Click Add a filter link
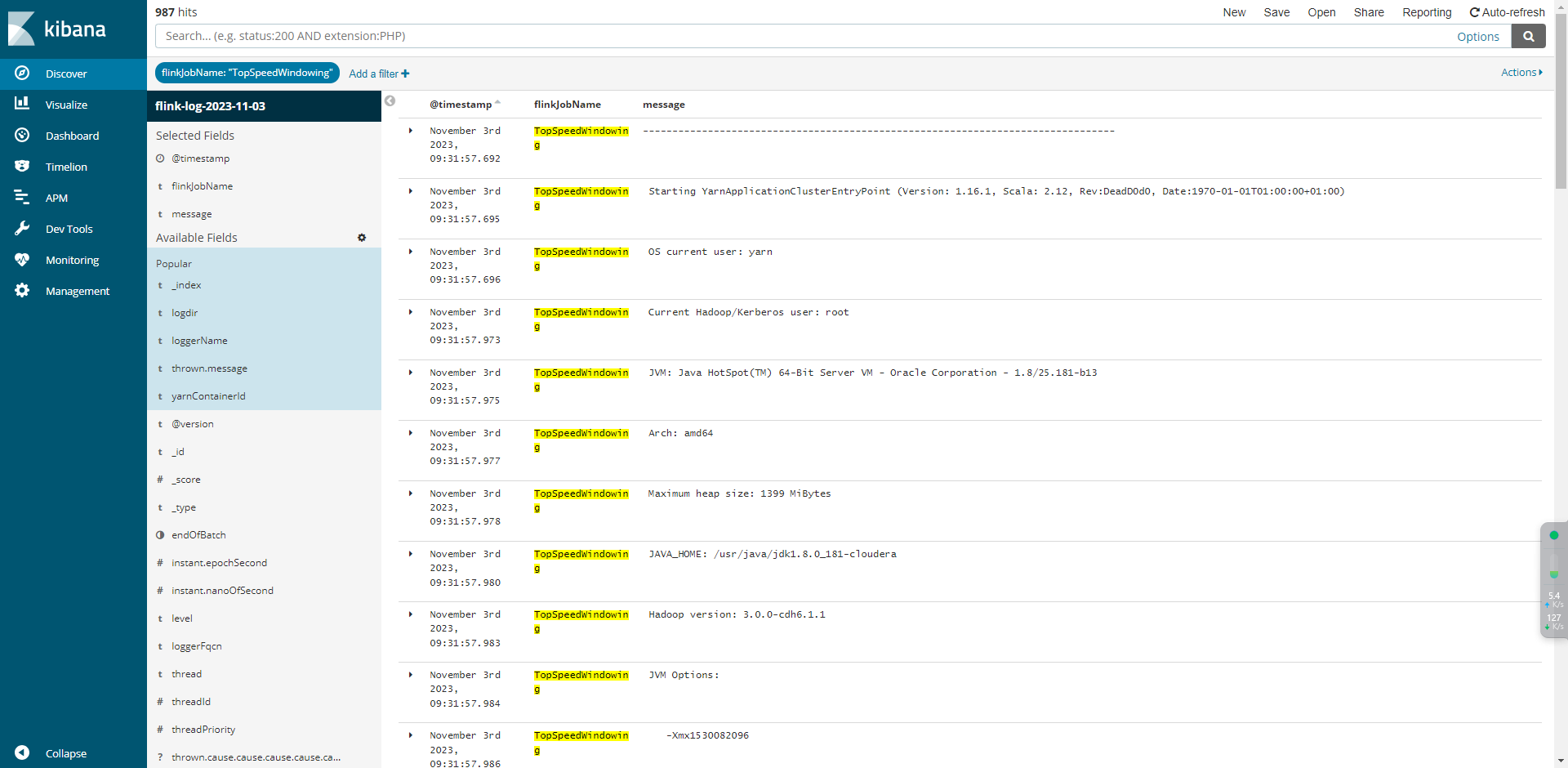This screenshot has width=1568, height=768. 379,74
